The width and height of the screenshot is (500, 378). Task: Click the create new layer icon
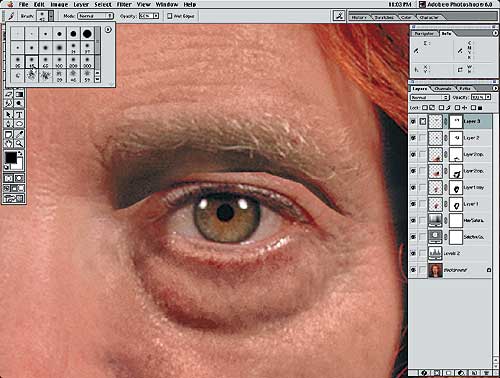pyautogui.click(x=474, y=373)
